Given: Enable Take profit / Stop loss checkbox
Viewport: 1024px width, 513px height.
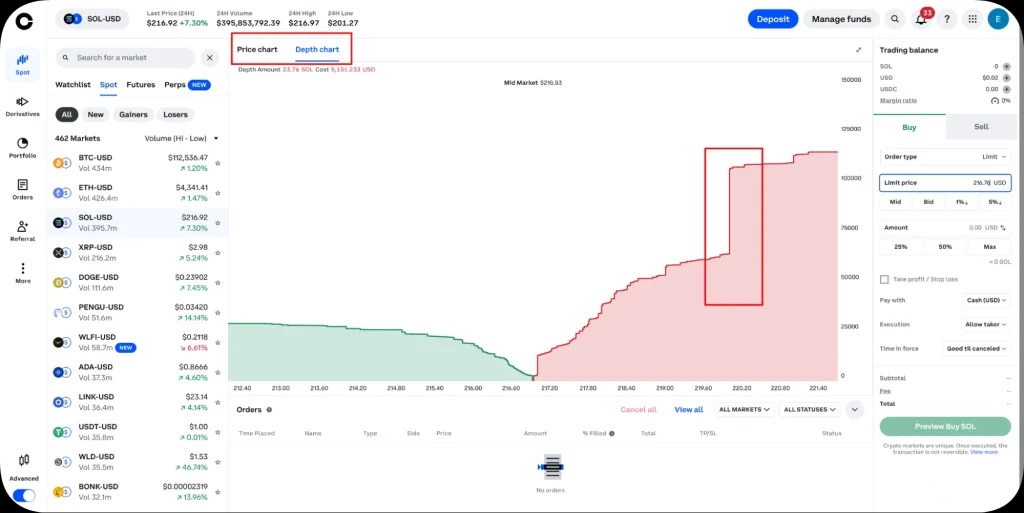Looking at the screenshot, I should click(x=884, y=279).
